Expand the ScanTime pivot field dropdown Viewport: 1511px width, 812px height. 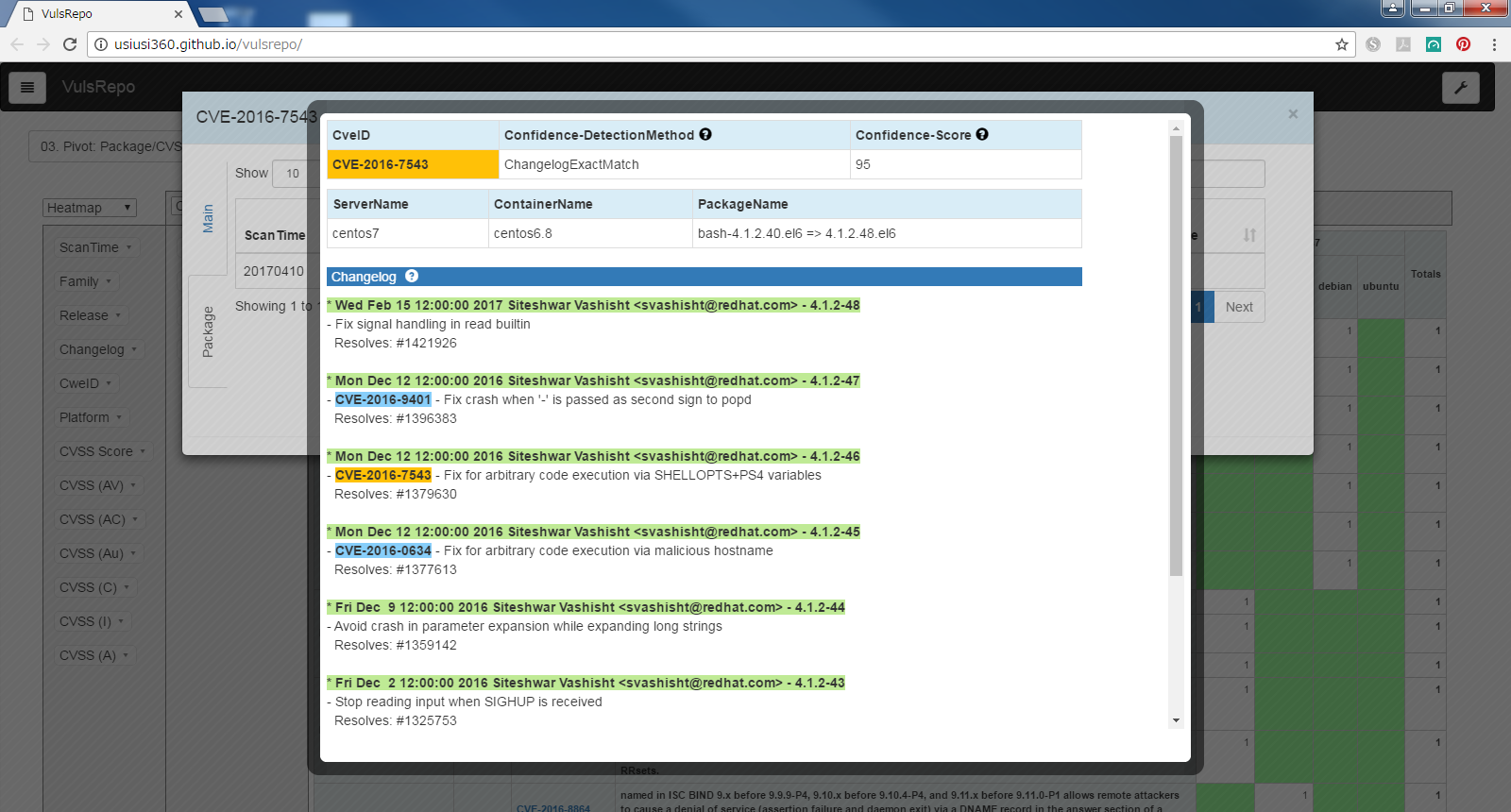click(x=129, y=247)
